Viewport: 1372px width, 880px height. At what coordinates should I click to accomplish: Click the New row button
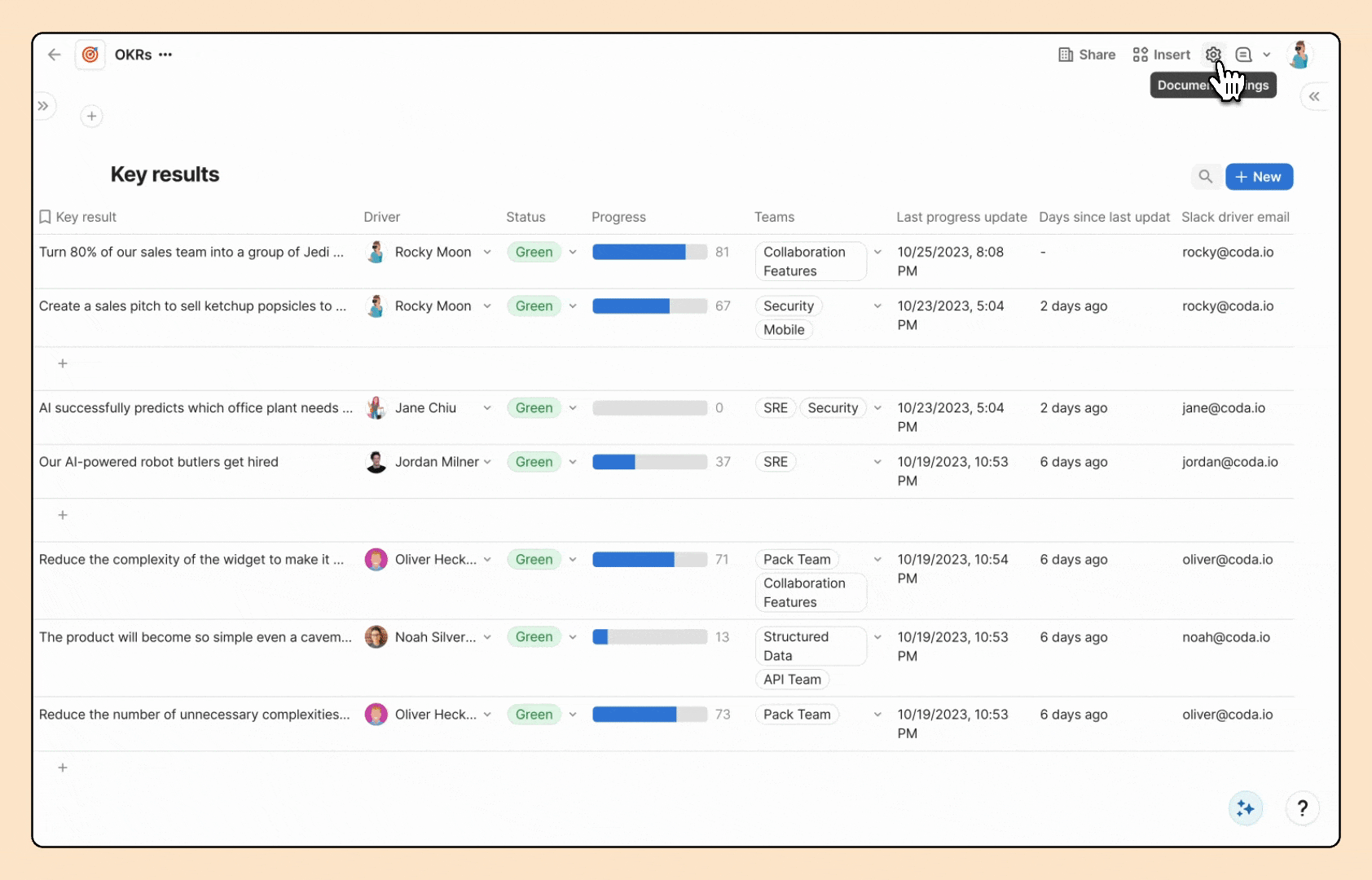coord(1259,177)
